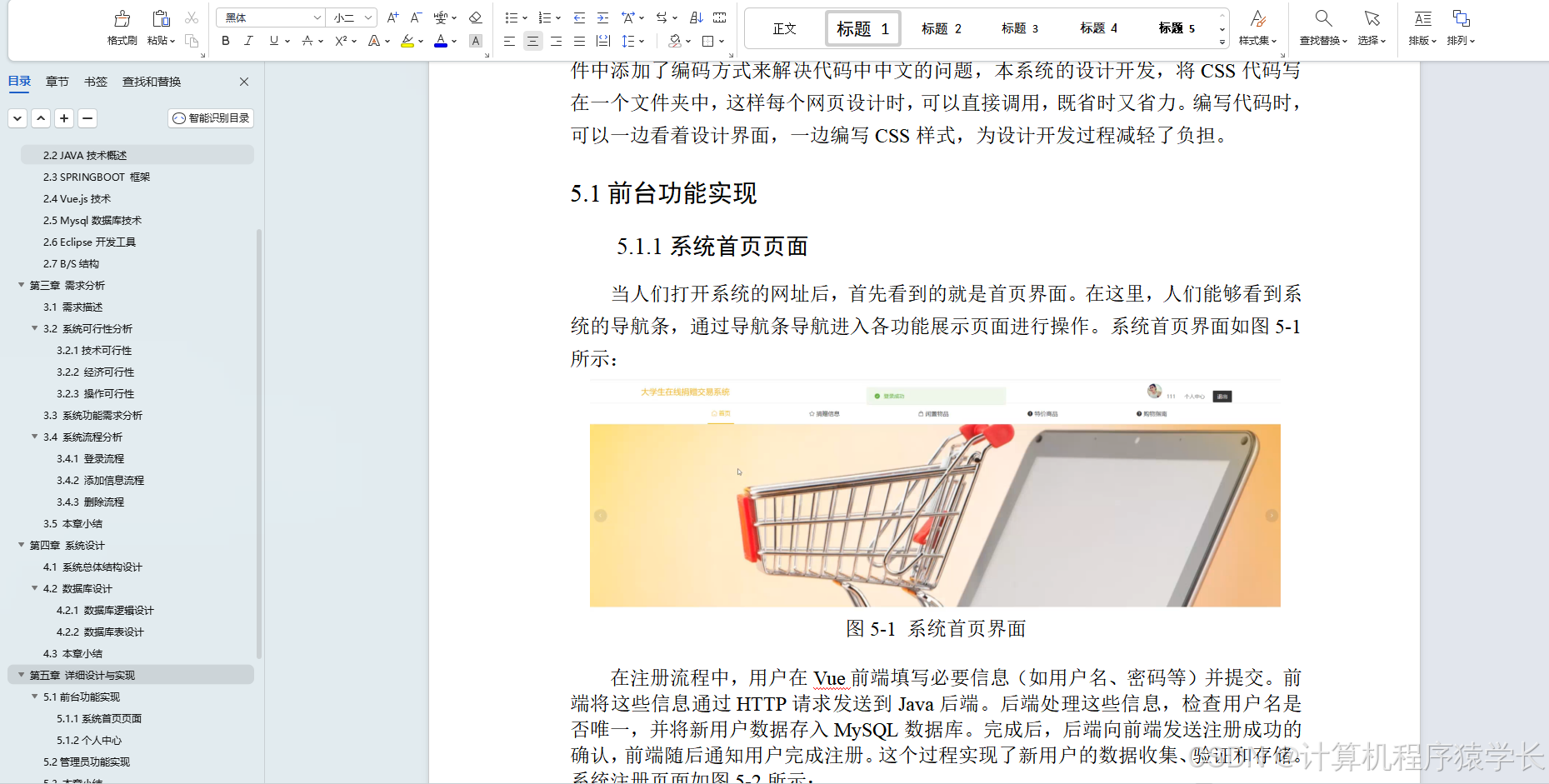Click the sort (A with down arrow) icon

click(x=697, y=17)
